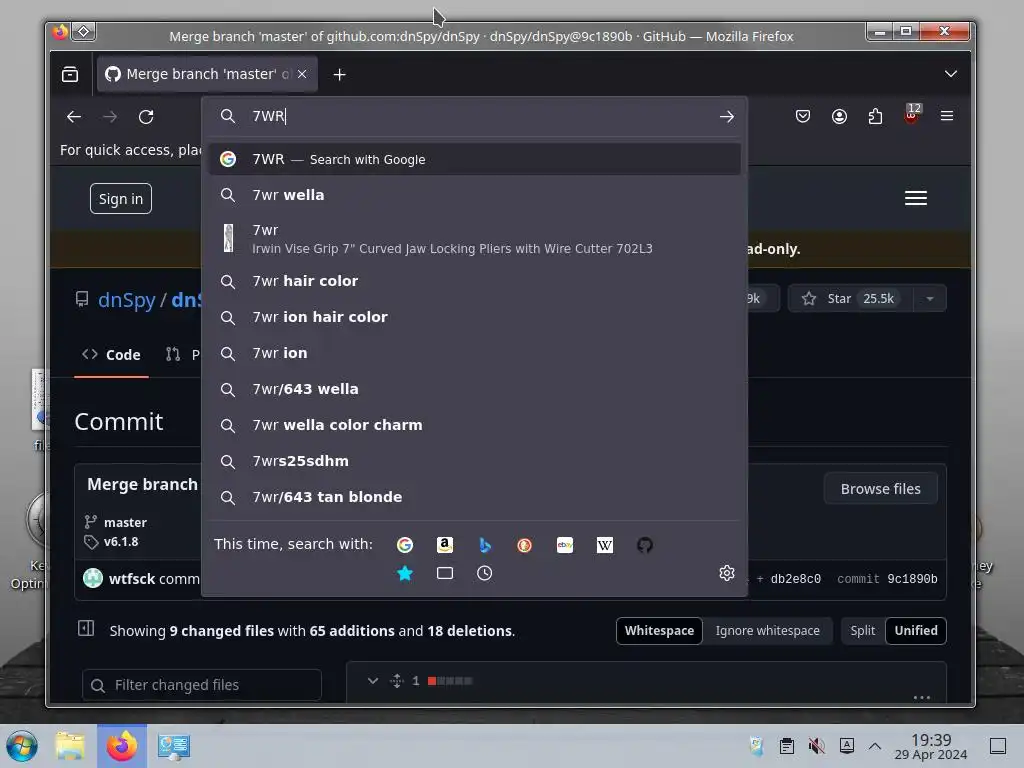This screenshot has width=1024, height=768.
Task: Select the '7wr ion' suggestion
Action: [x=475, y=353]
